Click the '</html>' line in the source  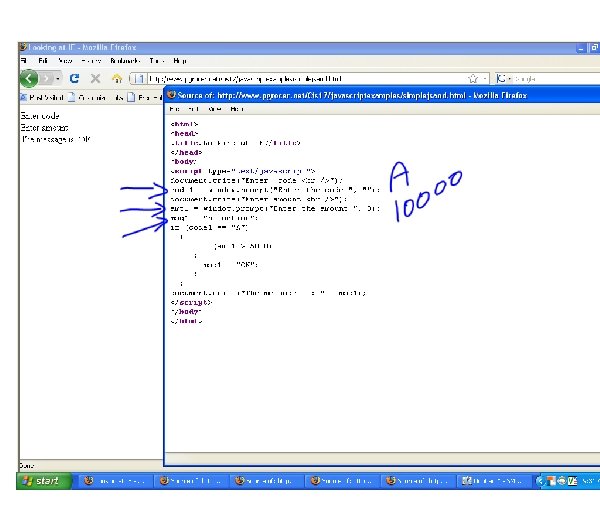[186, 321]
